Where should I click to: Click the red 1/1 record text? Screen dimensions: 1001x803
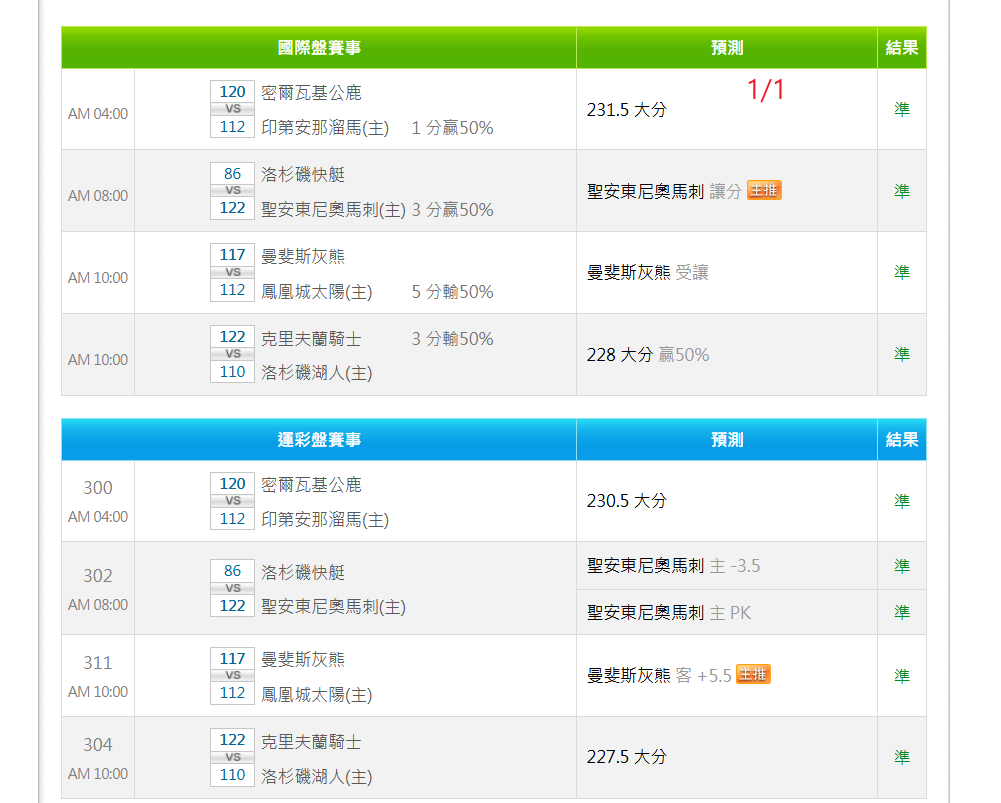click(x=766, y=90)
